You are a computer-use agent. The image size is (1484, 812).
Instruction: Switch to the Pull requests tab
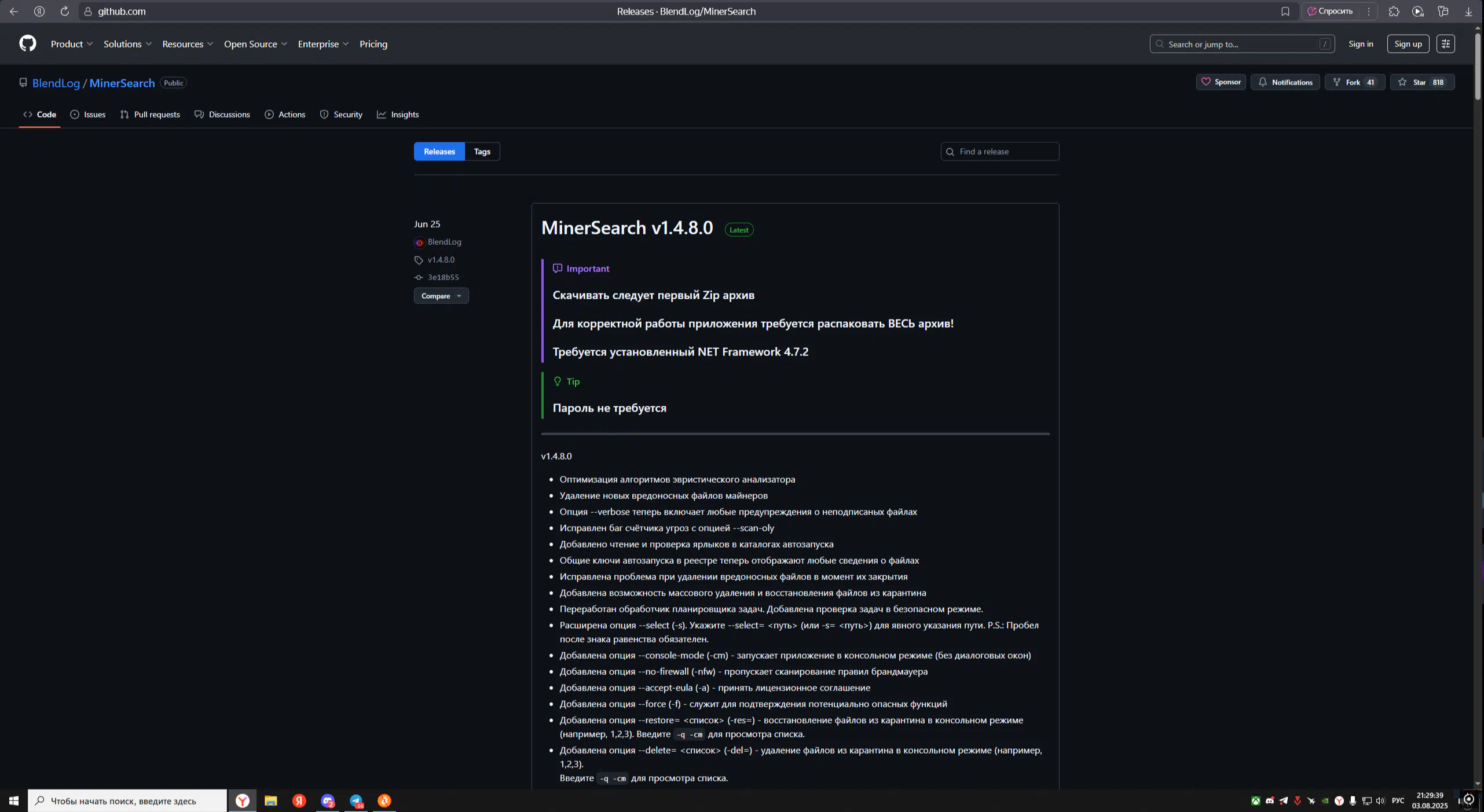pyautogui.click(x=150, y=115)
